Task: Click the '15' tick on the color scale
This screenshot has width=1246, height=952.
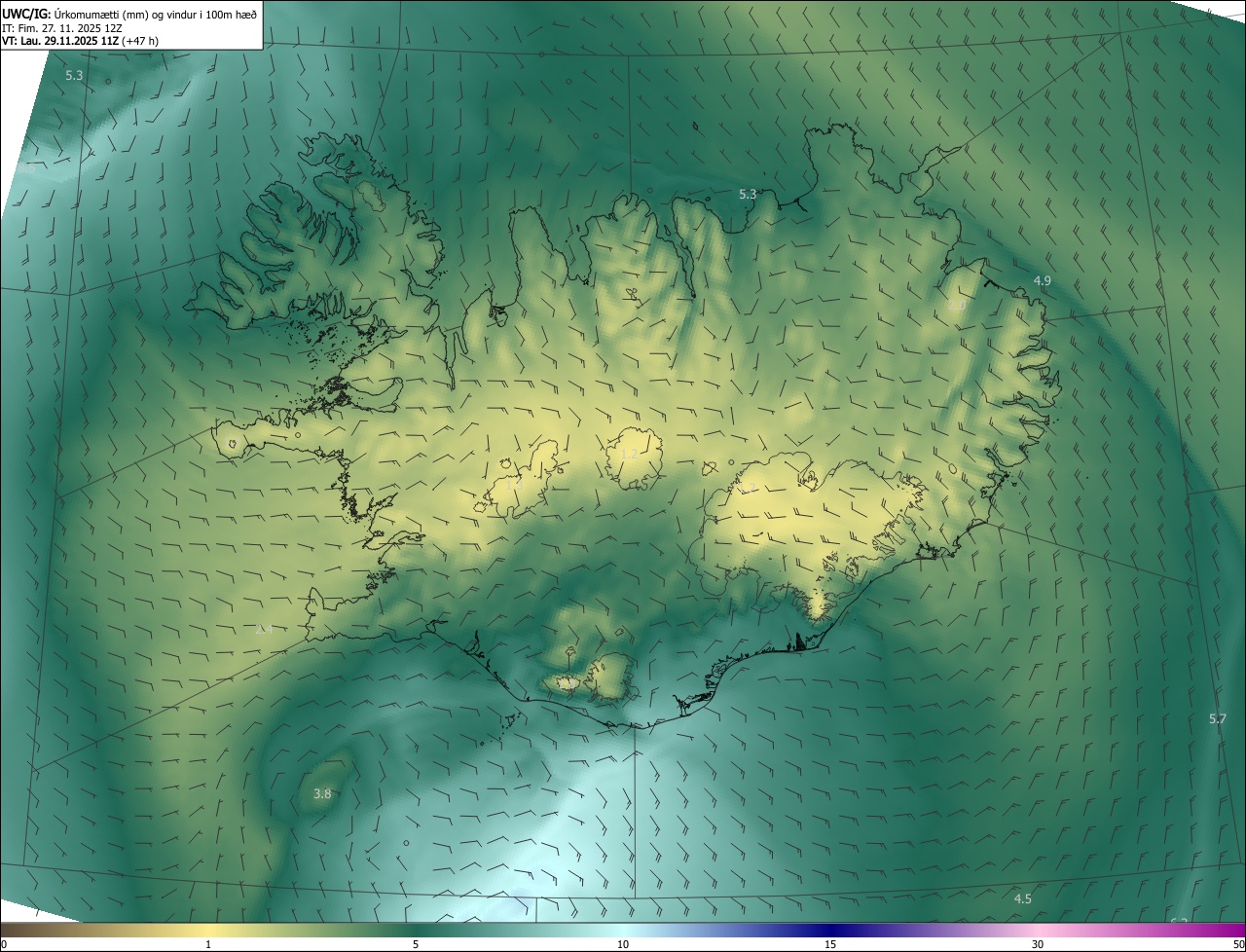Action: 830,944
